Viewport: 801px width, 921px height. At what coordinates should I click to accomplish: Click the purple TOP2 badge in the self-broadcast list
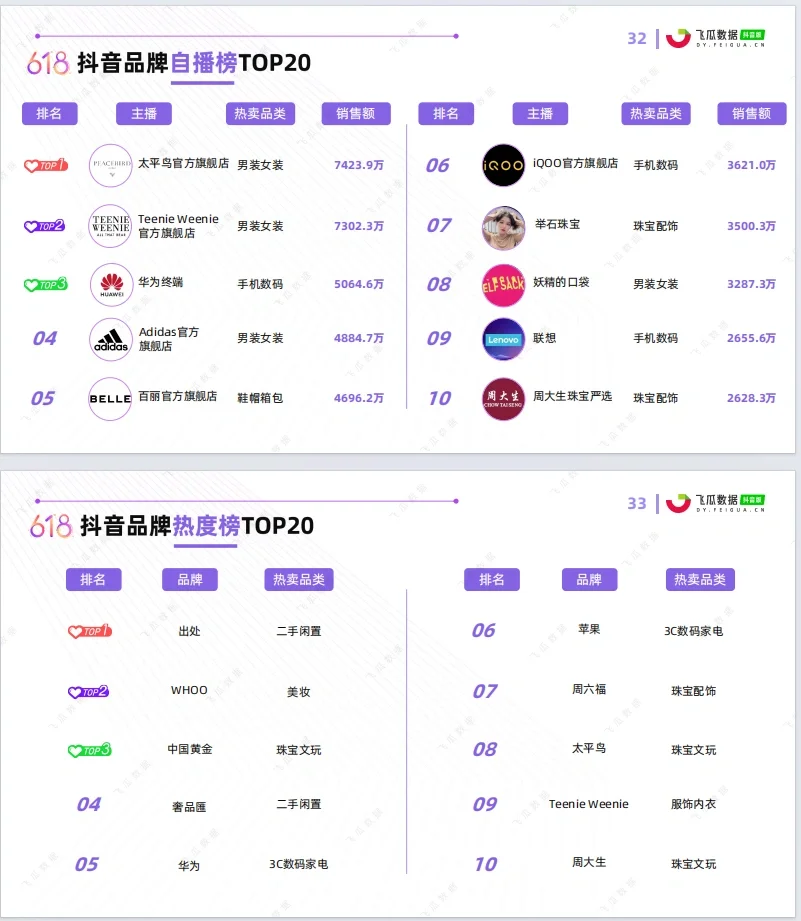pos(44,226)
